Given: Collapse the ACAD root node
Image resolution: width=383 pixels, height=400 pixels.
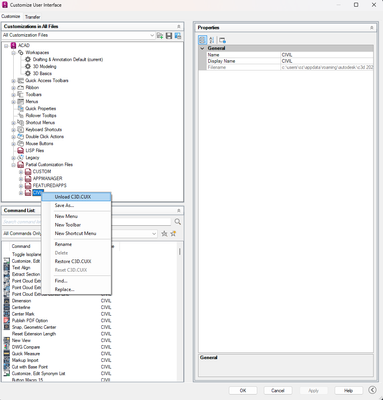Looking at the screenshot, I should [6, 46].
